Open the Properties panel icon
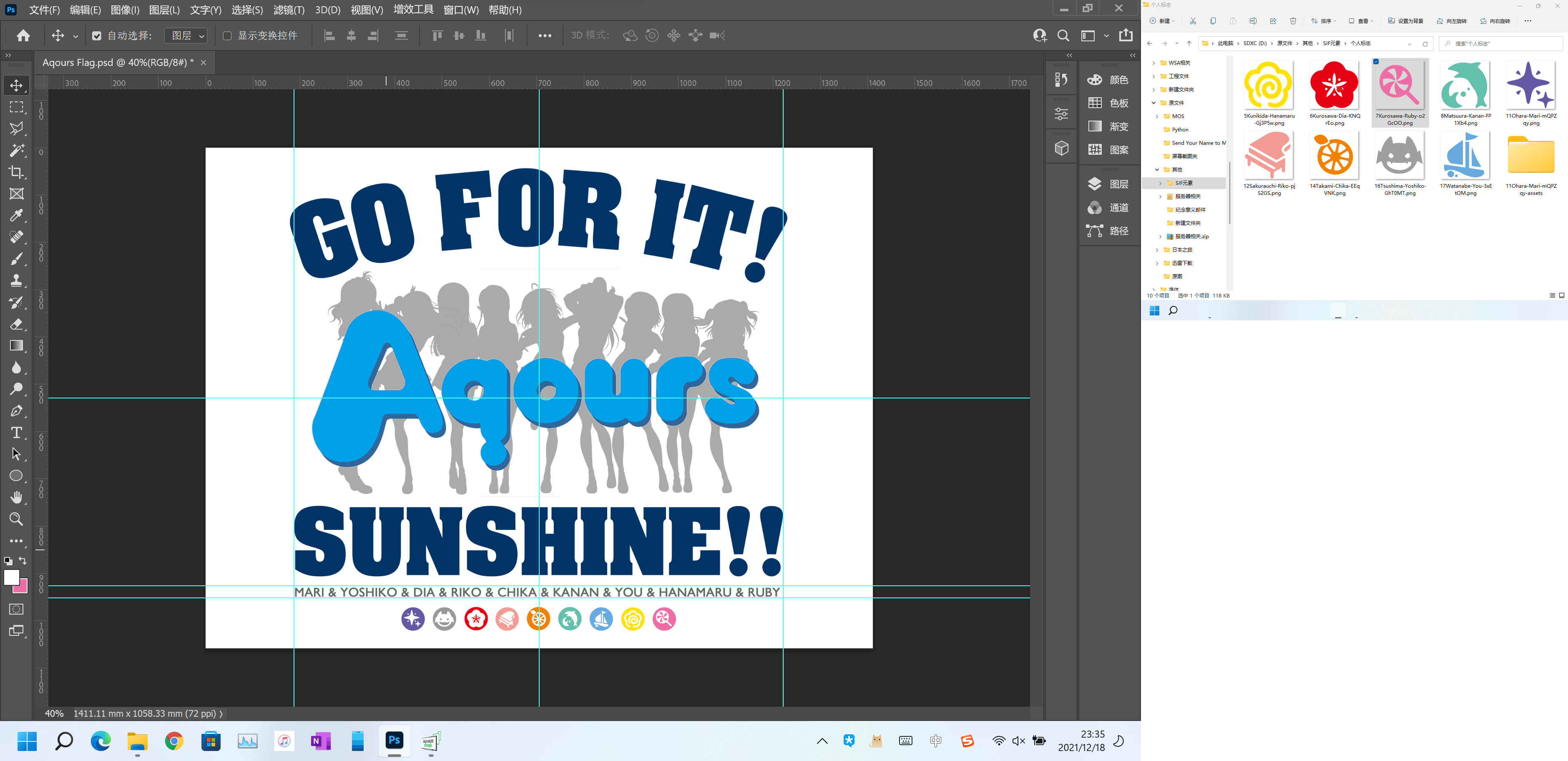The image size is (1568, 761). 1062,113
